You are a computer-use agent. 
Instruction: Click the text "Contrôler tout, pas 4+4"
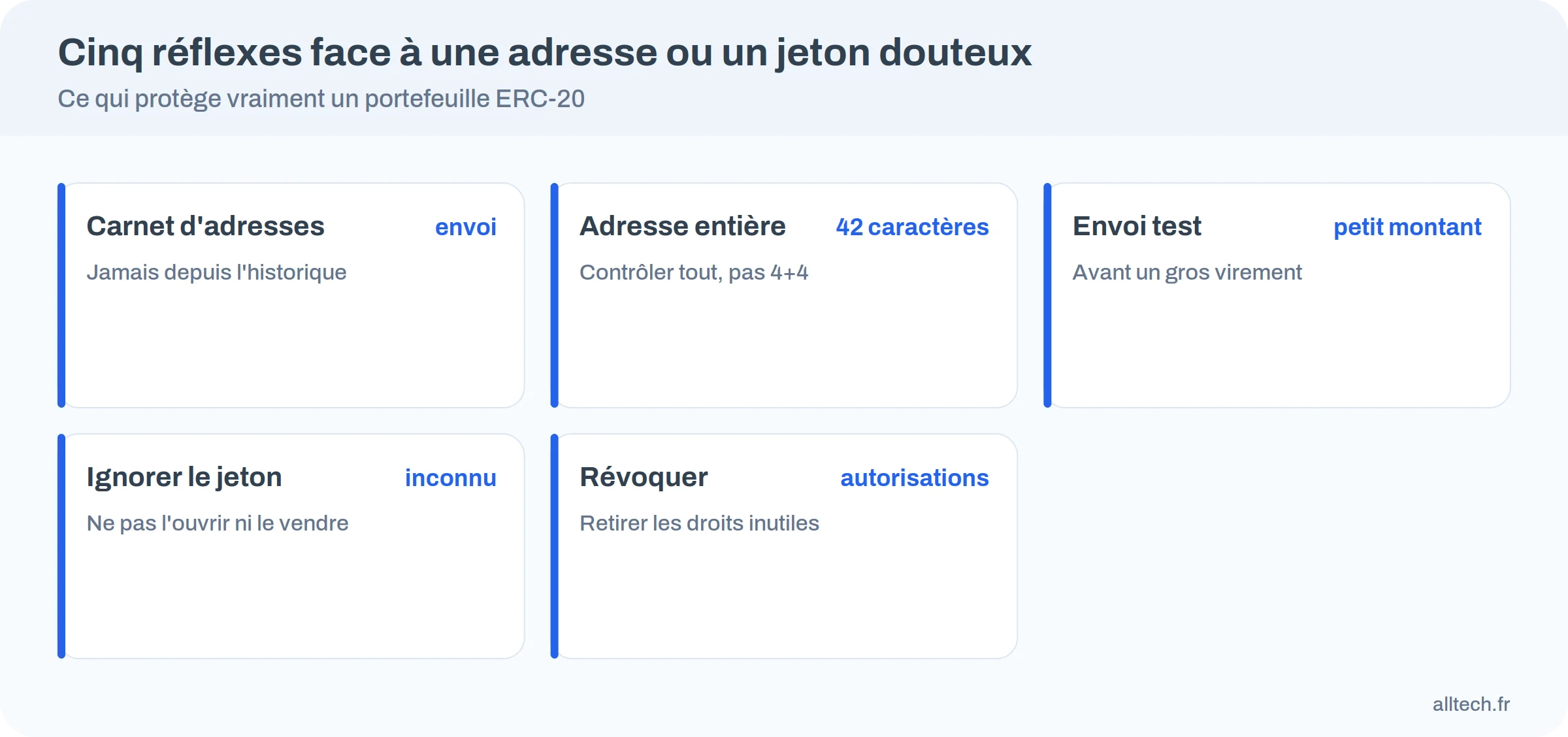click(694, 272)
